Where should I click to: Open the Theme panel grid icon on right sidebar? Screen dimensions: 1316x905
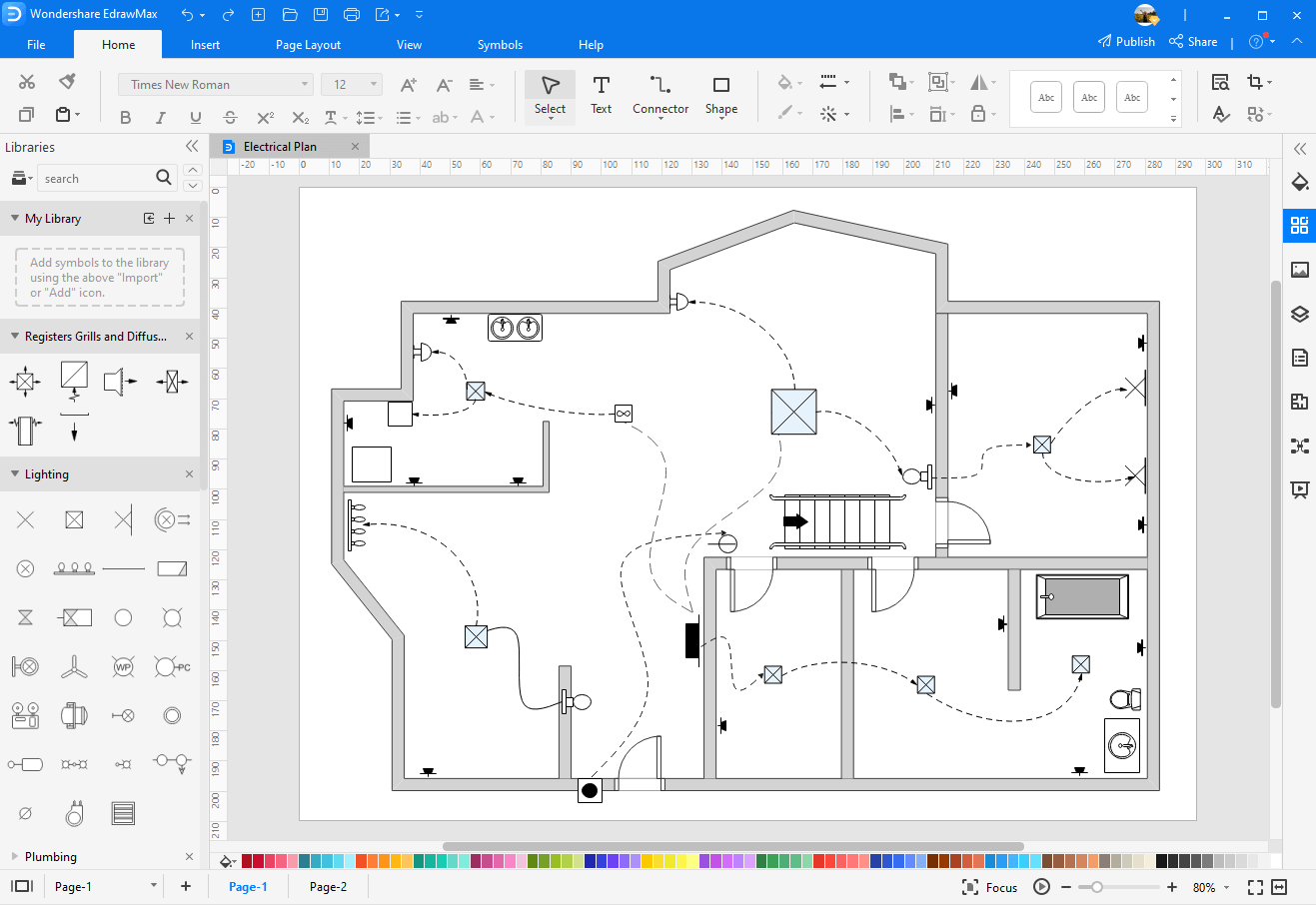(x=1299, y=226)
